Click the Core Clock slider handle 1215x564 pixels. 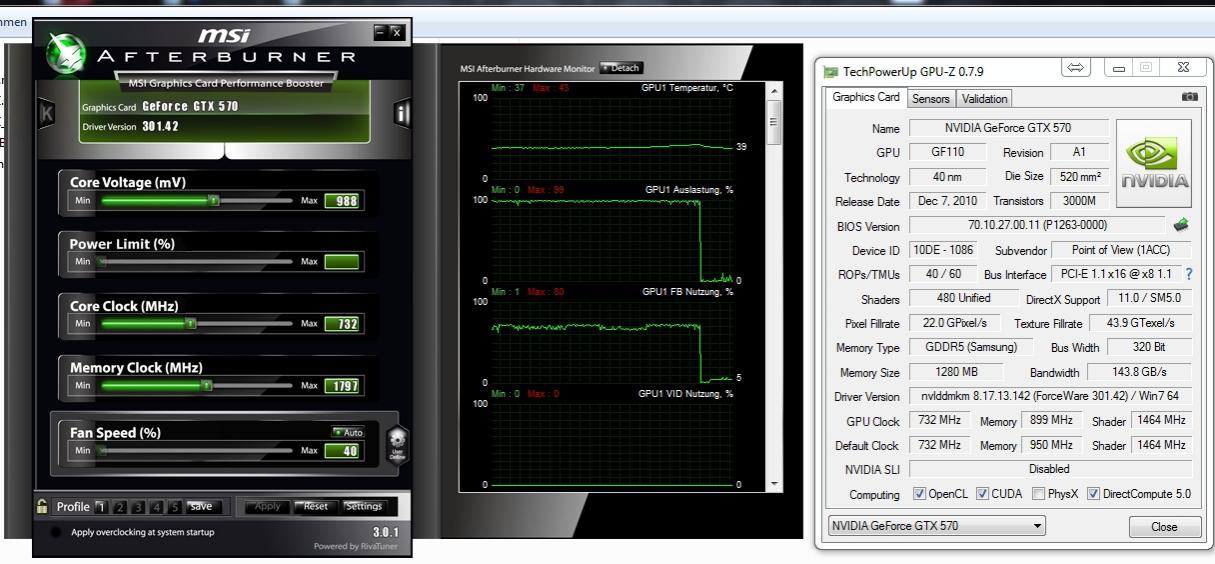pyautogui.click(x=190, y=324)
